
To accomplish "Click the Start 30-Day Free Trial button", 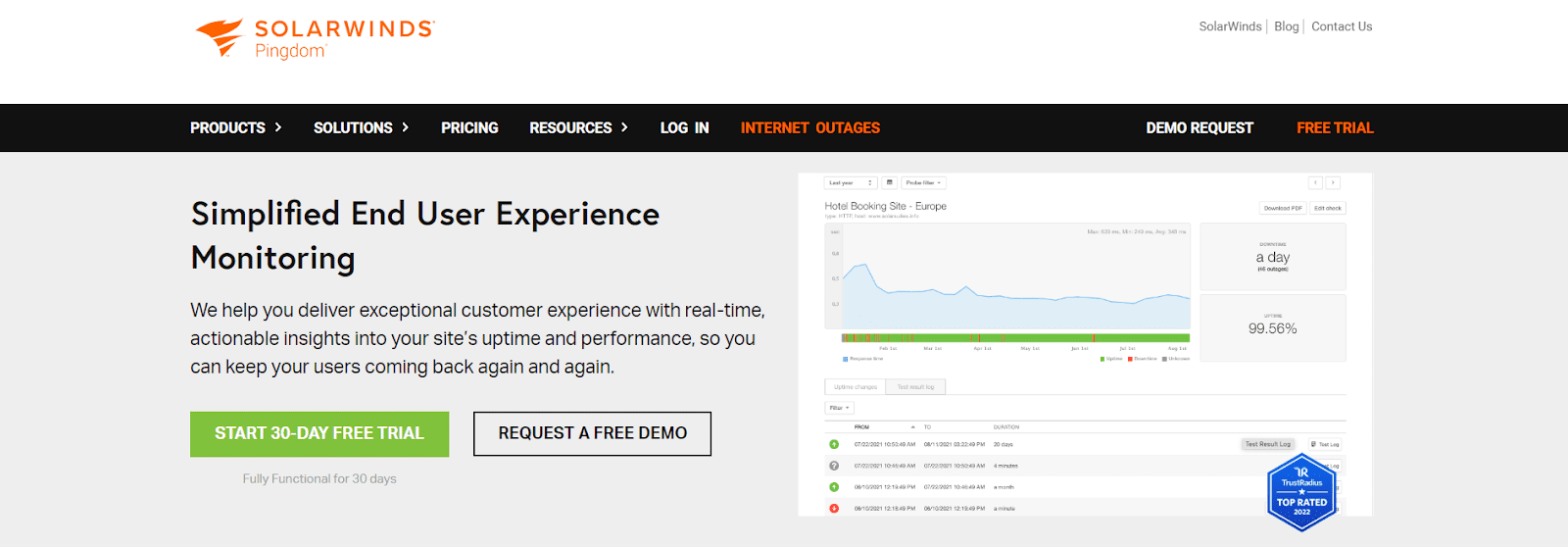I will (319, 434).
